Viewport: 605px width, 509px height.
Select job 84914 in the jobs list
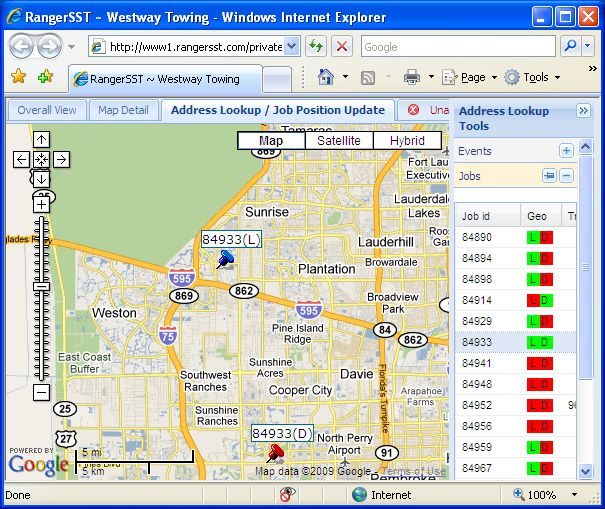pyautogui.click(x=477, y=300)
